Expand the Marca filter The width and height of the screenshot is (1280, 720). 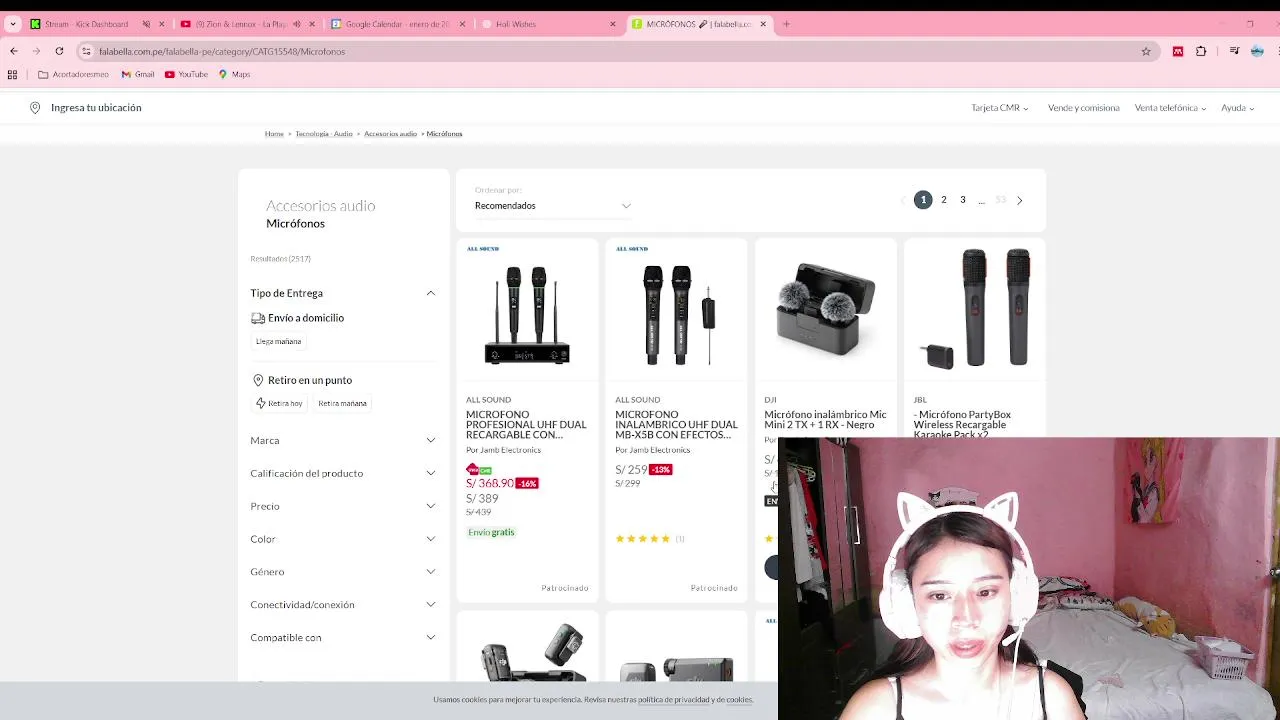pyautogui.click(x=343, y=440)
